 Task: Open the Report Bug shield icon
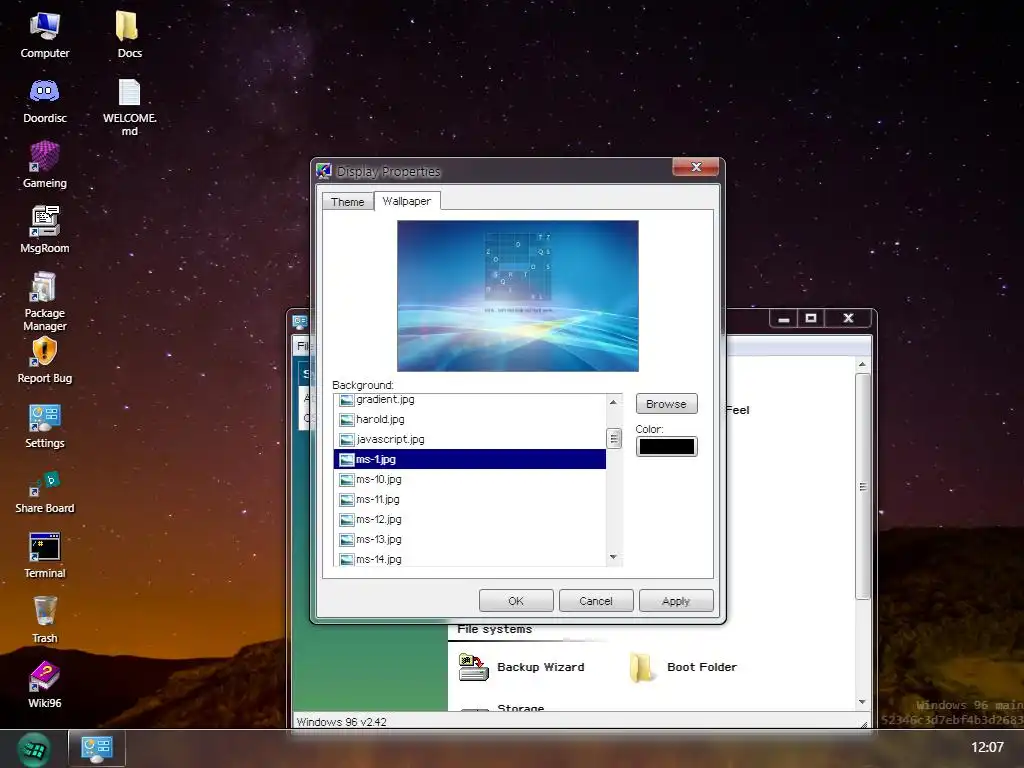(x=44, y=360)
